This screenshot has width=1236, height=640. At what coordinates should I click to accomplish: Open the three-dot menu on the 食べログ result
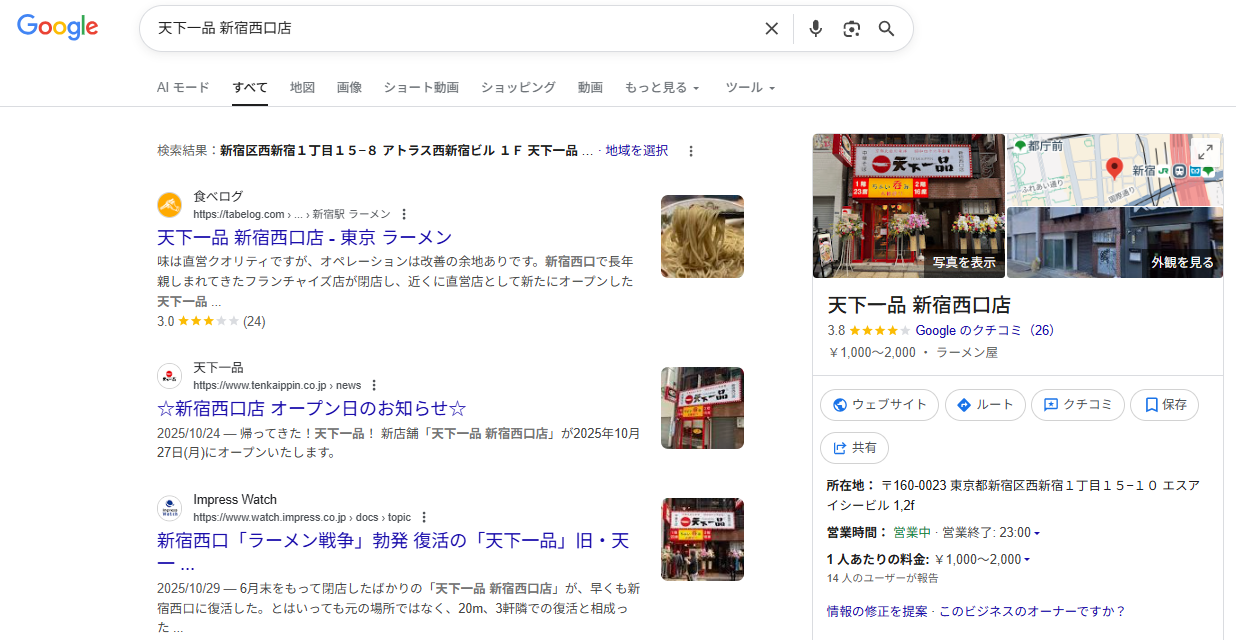tap(403, 213)
